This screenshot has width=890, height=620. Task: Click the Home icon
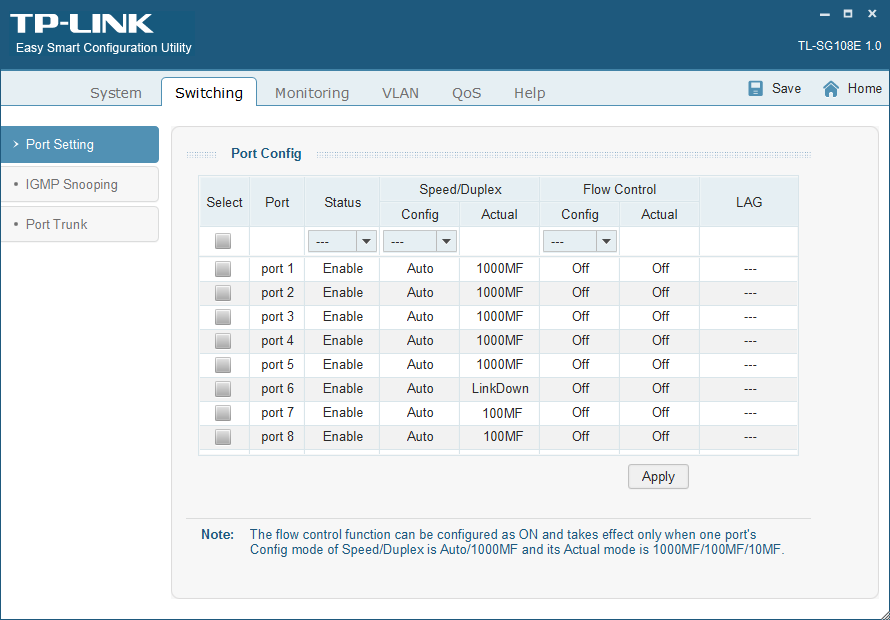coord(832,88)
